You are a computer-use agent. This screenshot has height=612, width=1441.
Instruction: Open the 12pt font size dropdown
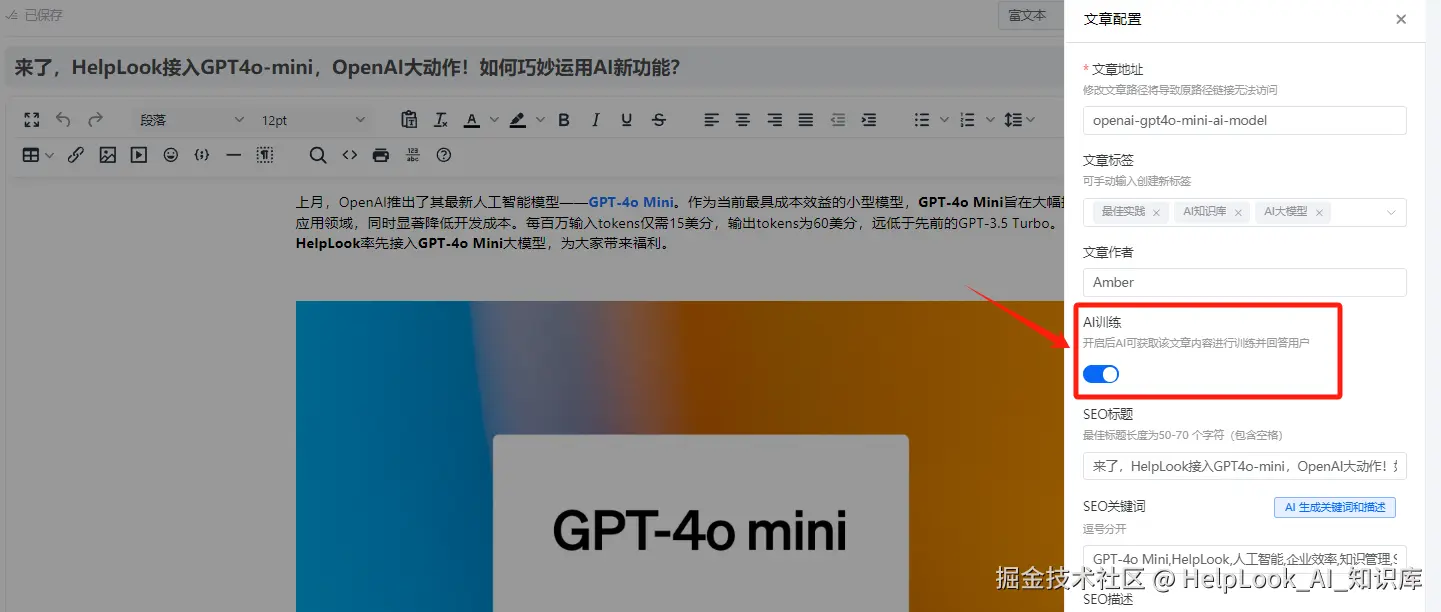click(312, 120)
